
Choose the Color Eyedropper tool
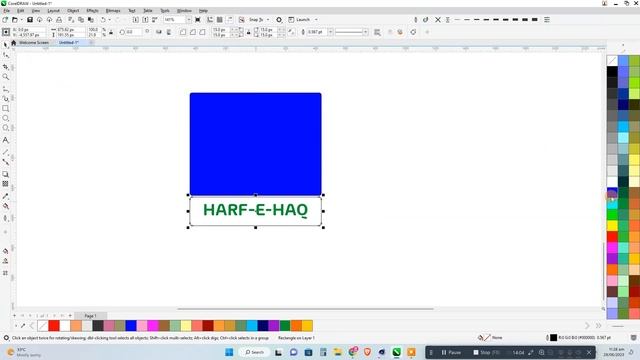(x=6, y=196)
